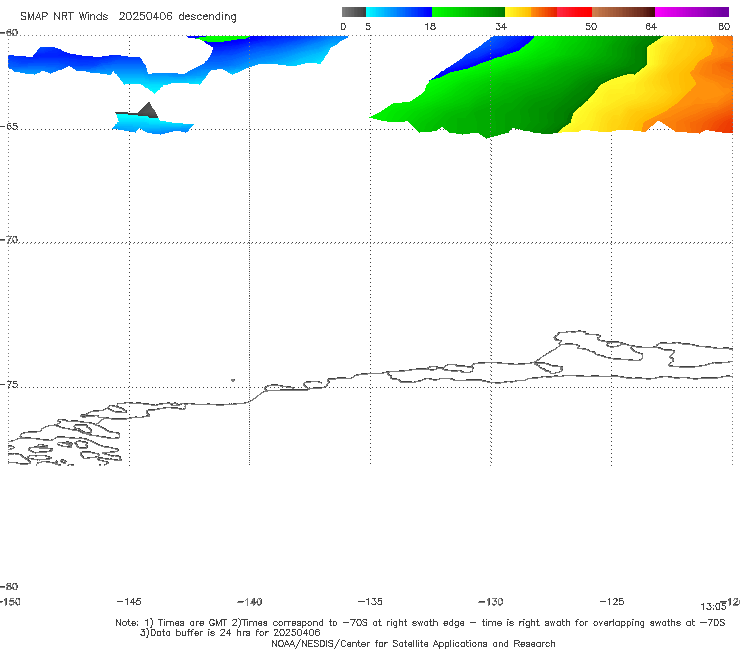Screen dimensions: 740x650
Task: Click the latitude label '-70'
Action: pos(9,240)
